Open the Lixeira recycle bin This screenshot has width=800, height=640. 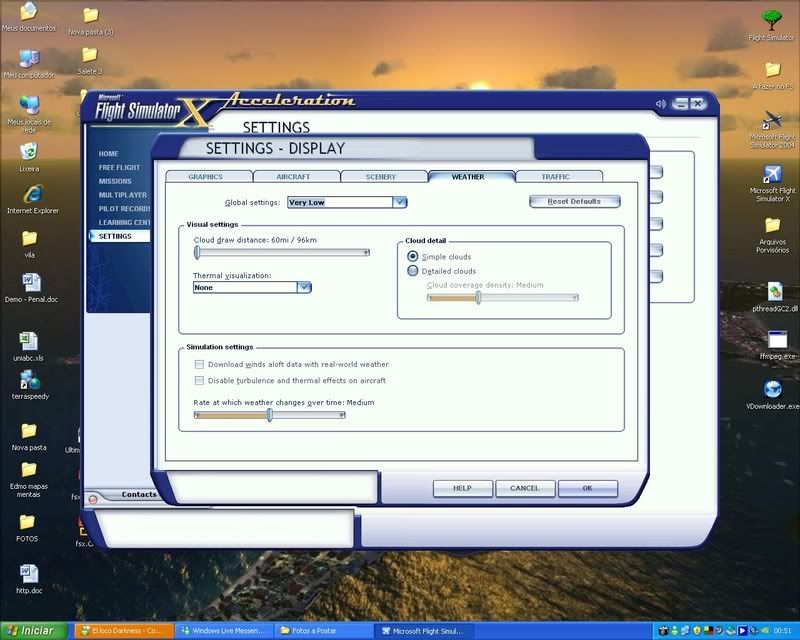coord(29,152)
